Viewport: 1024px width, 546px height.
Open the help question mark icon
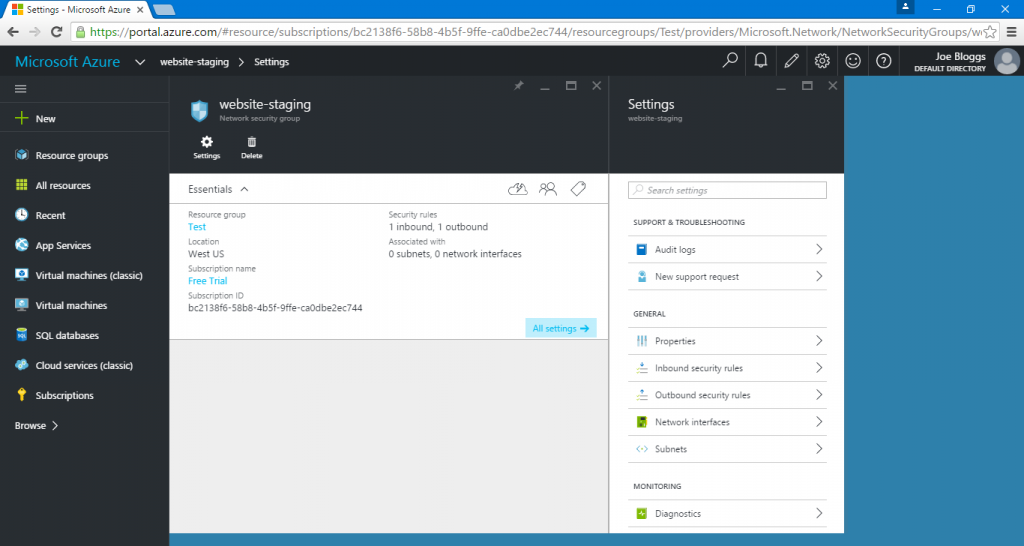884,61
